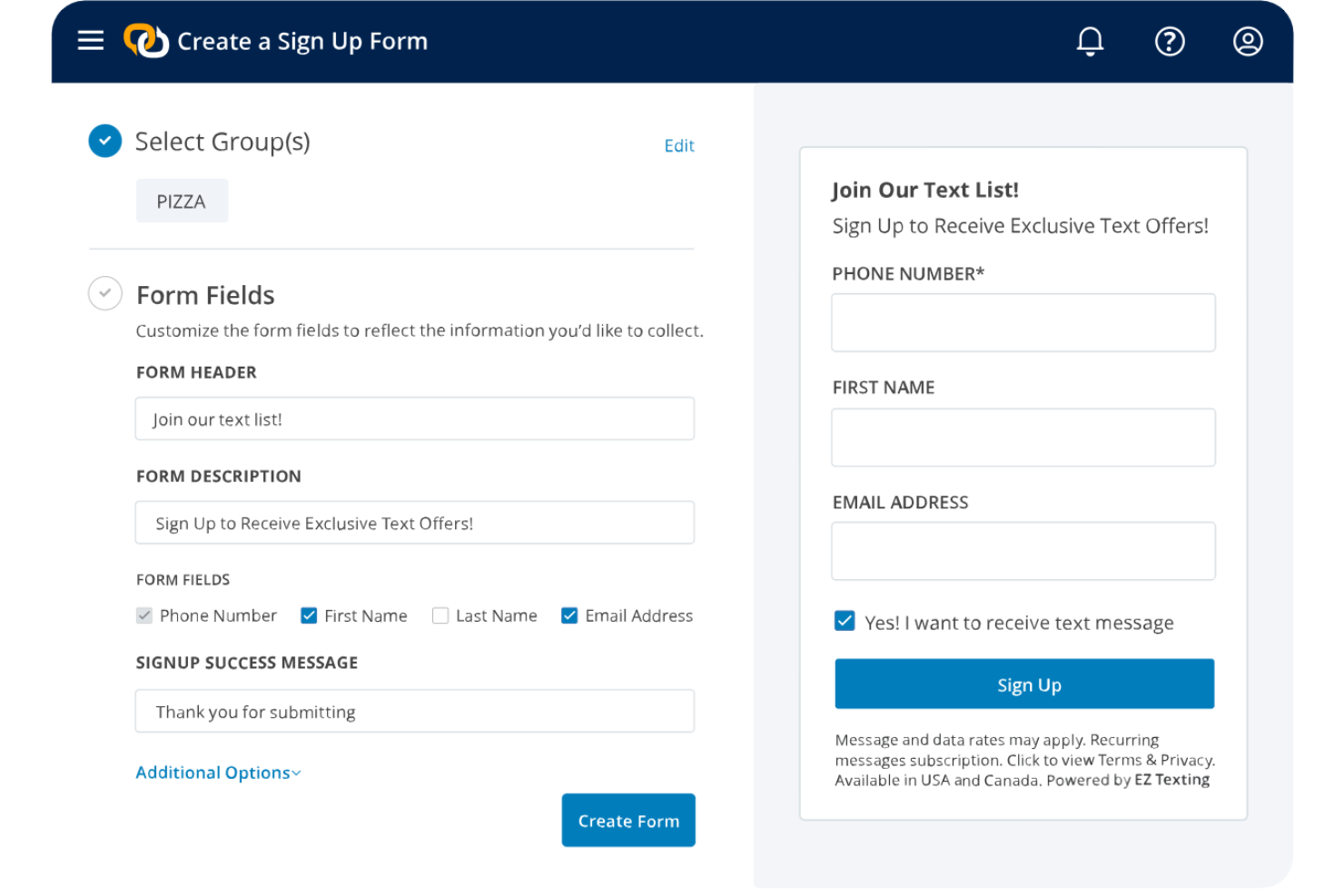This screenshot has width=1344, height=896.
Task: Click the Form Header text field
Action: pyautogui.click(x=414, y=418)
